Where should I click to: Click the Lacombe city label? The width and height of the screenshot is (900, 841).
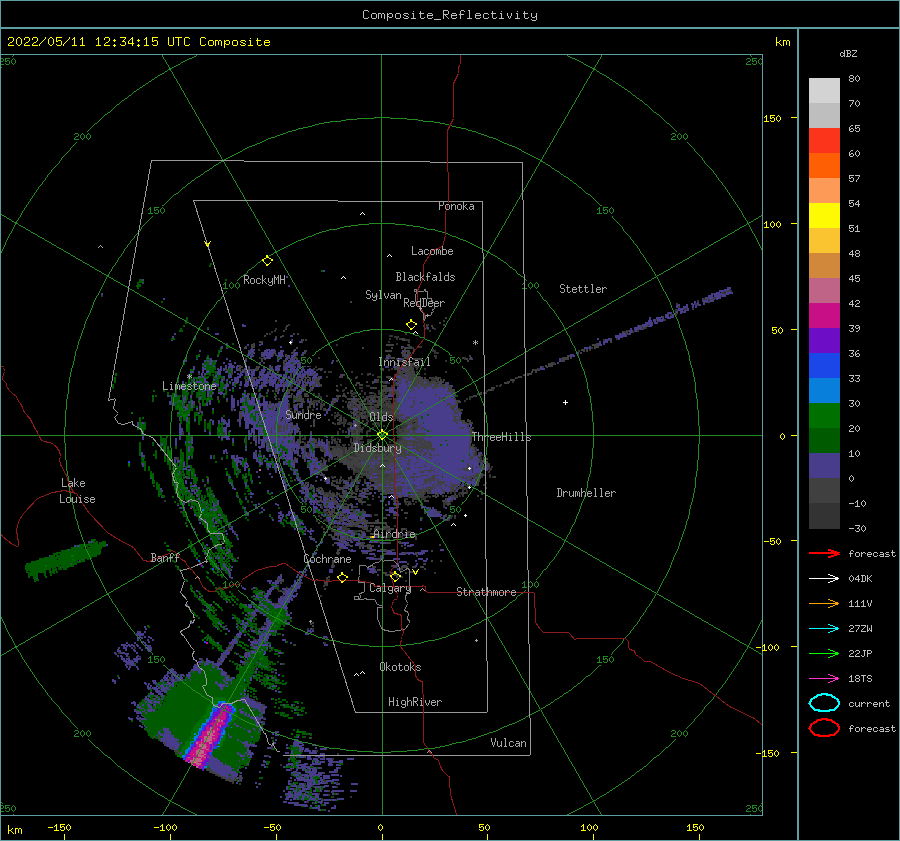click(x=432, y=251)
